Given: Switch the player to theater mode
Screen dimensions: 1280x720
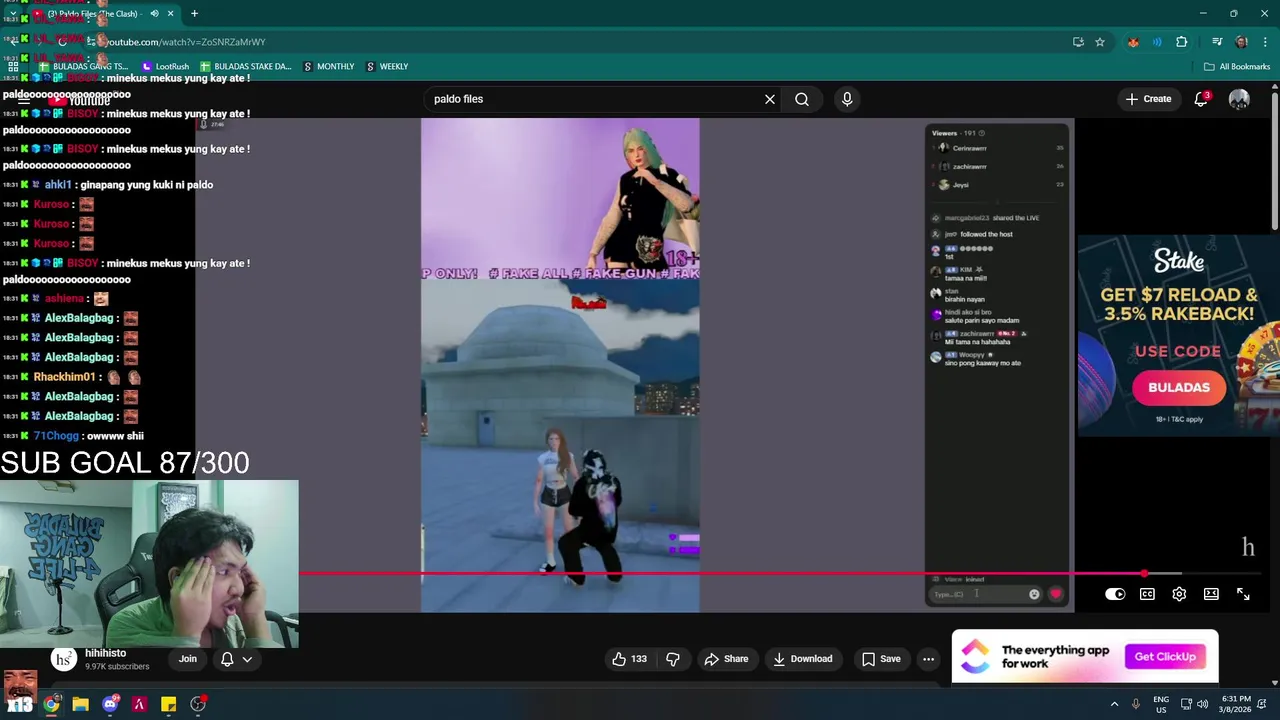Looking at the screenshot, I should [x=1211, y=594].
